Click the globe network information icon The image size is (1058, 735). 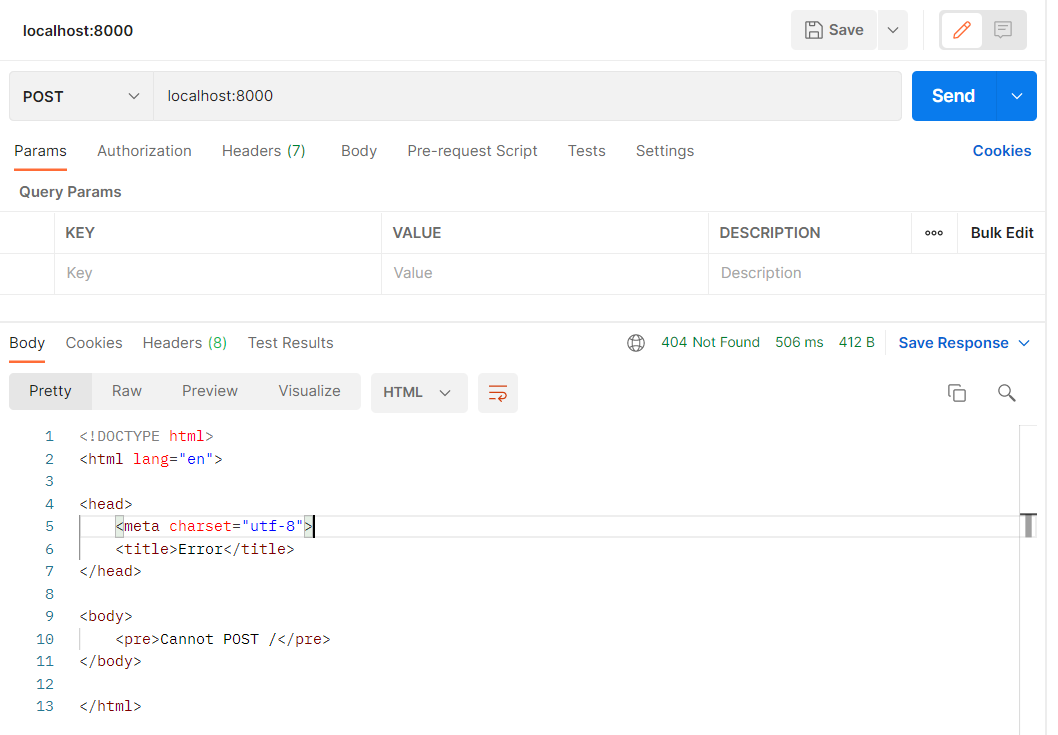pyautogui.click(x=636, y=343)
